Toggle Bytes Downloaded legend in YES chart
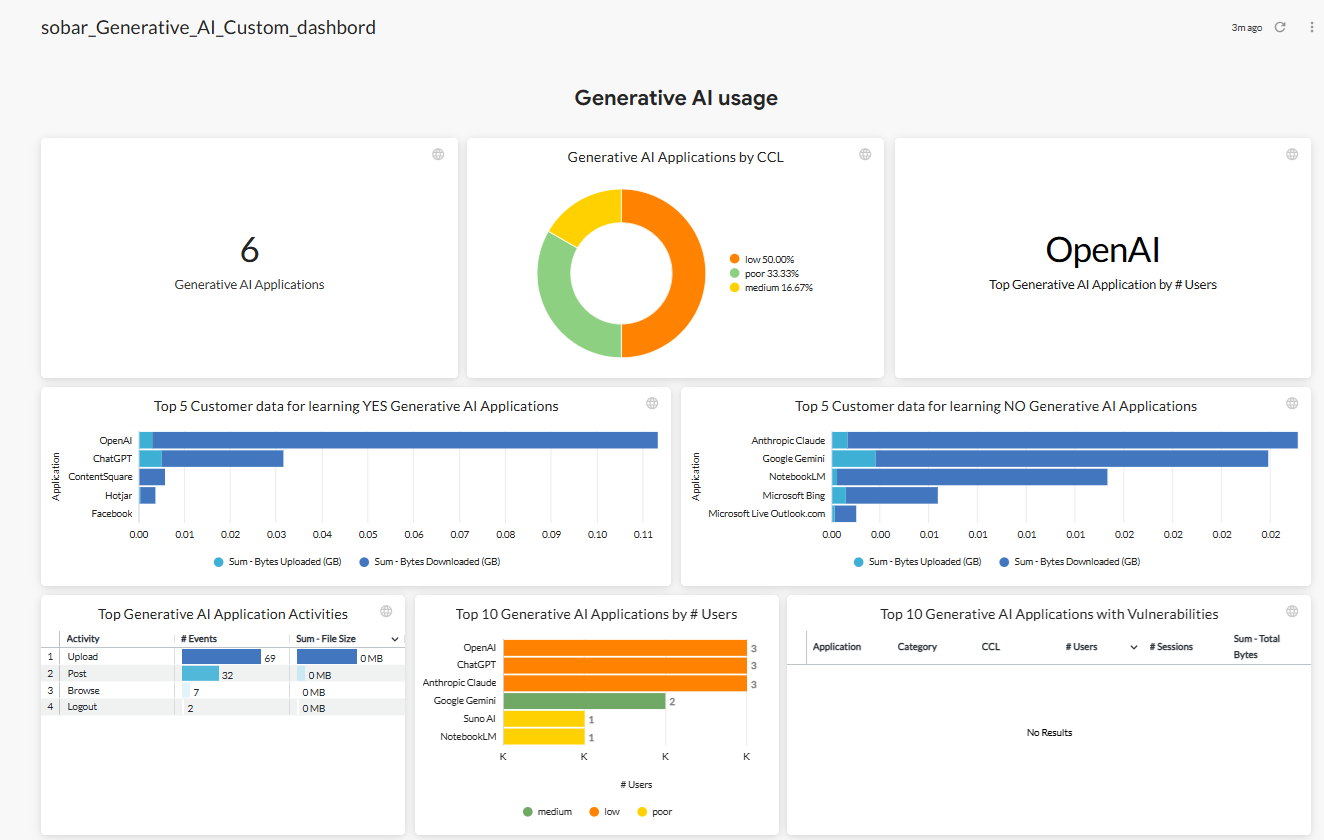This screenshot has width=1324, height=840. pos(429,562)
